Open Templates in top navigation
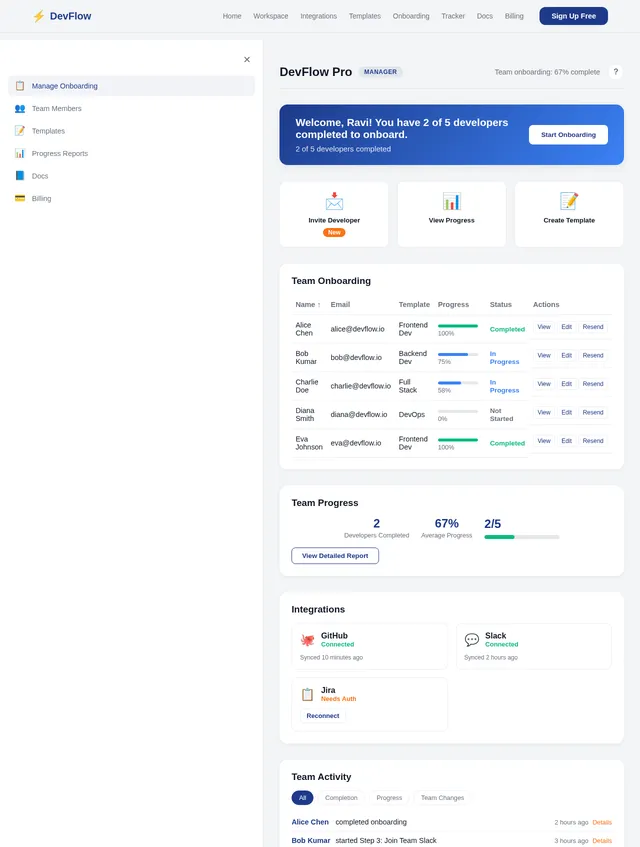This screenshot has width=640, height=847. (365, 16)
